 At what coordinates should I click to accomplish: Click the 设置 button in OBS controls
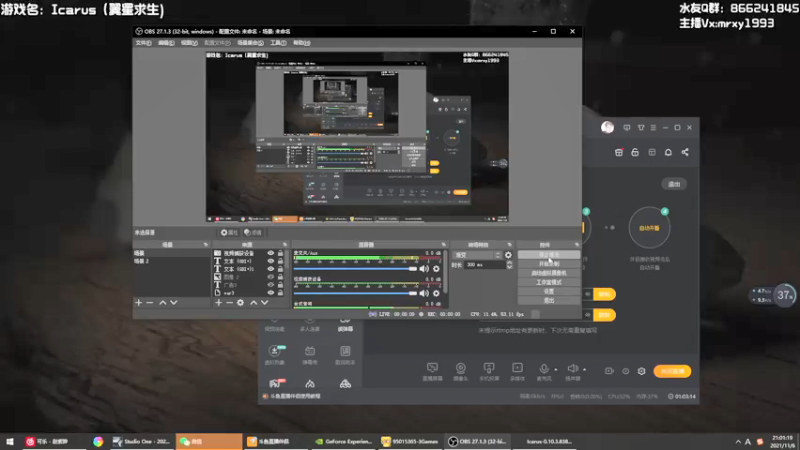[x=549, y=291]
